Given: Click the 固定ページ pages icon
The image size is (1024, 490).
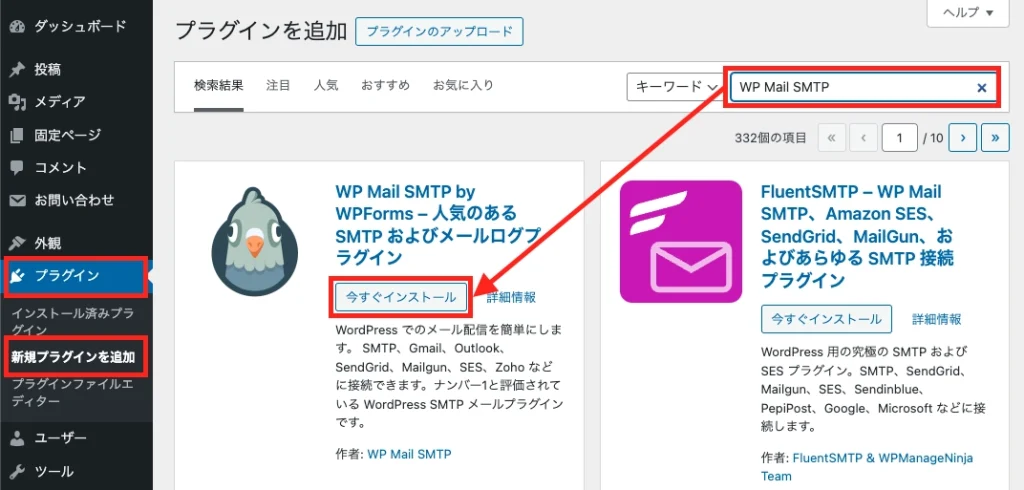Looking at the screenshot, I should (x=17, y=135).
